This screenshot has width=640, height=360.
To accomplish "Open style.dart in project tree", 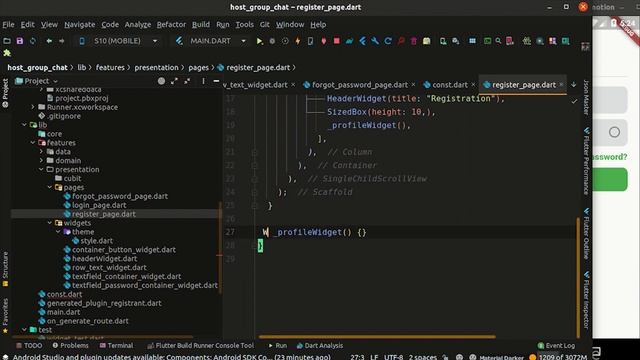I will point(97,241).
